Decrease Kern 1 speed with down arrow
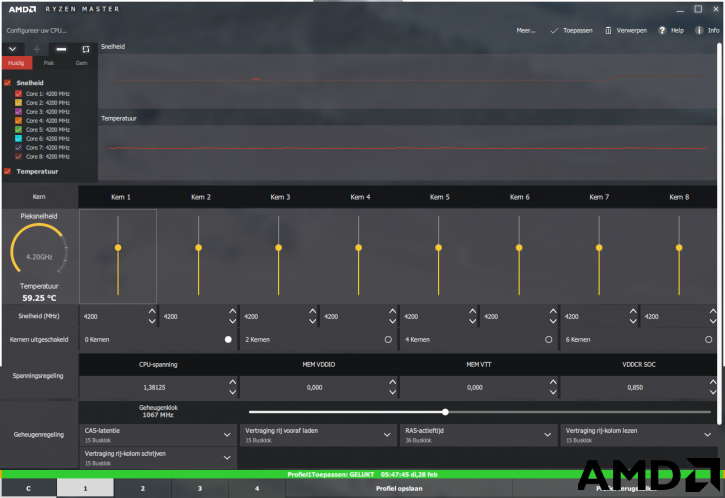 click(x=152, y=321)
